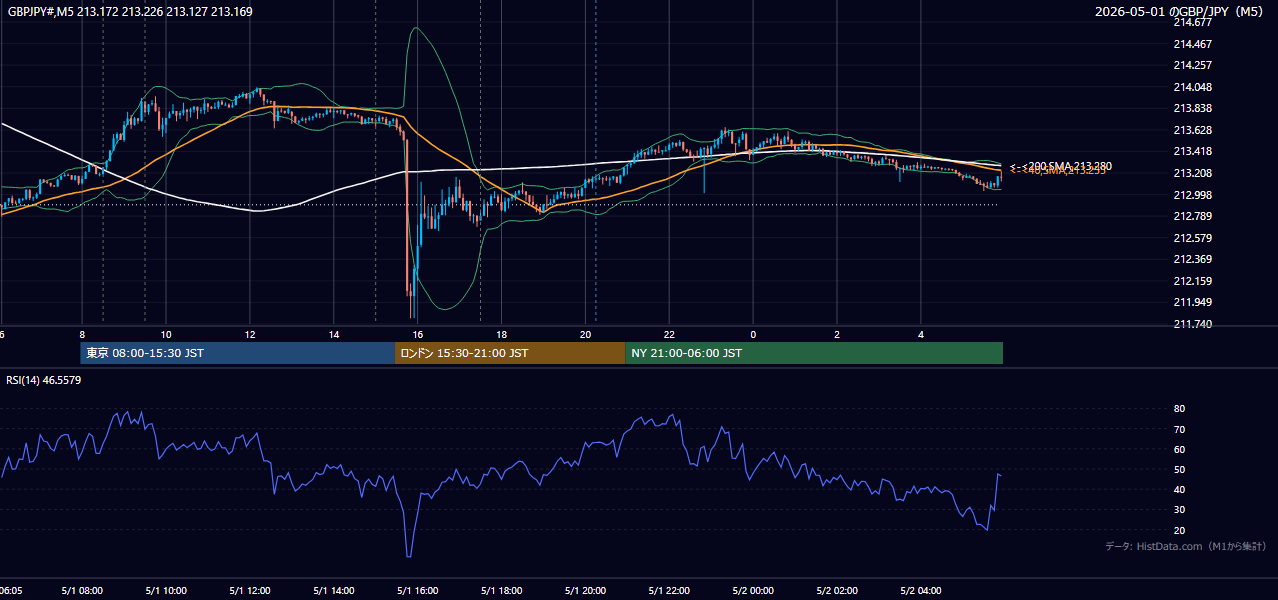Click price axis value 212.789

tap(1192, 216)
